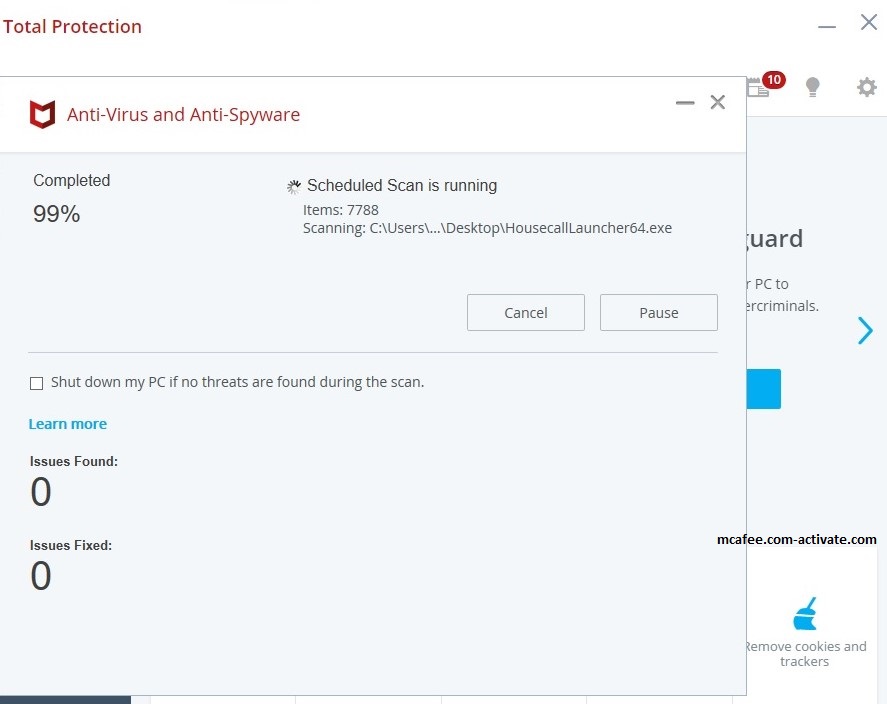Cancel the scheduled scan
This screenshot has width=887, height=704.
[x=526, y=312]
